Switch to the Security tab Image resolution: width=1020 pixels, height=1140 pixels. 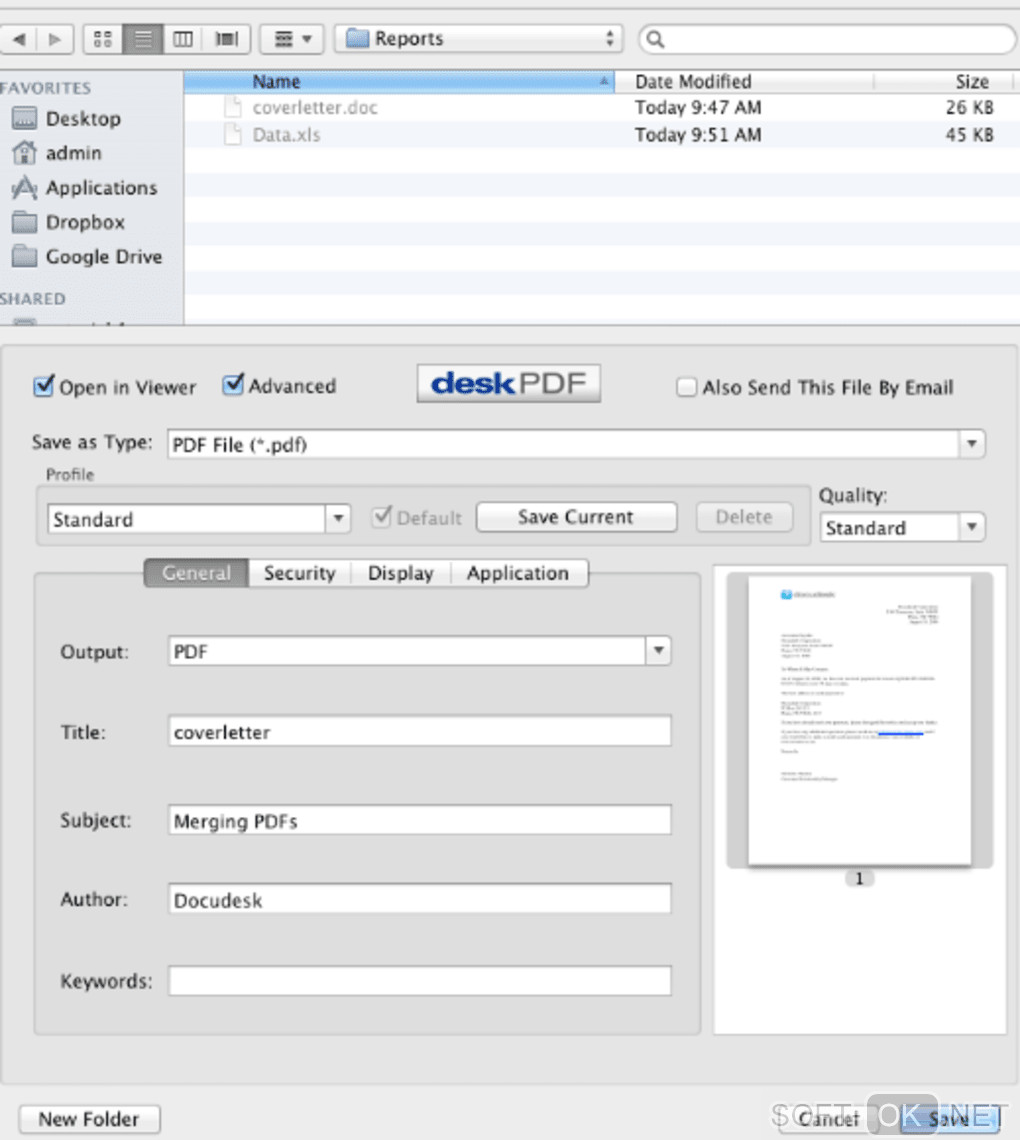pyautogui.click(x=300, y=573)
